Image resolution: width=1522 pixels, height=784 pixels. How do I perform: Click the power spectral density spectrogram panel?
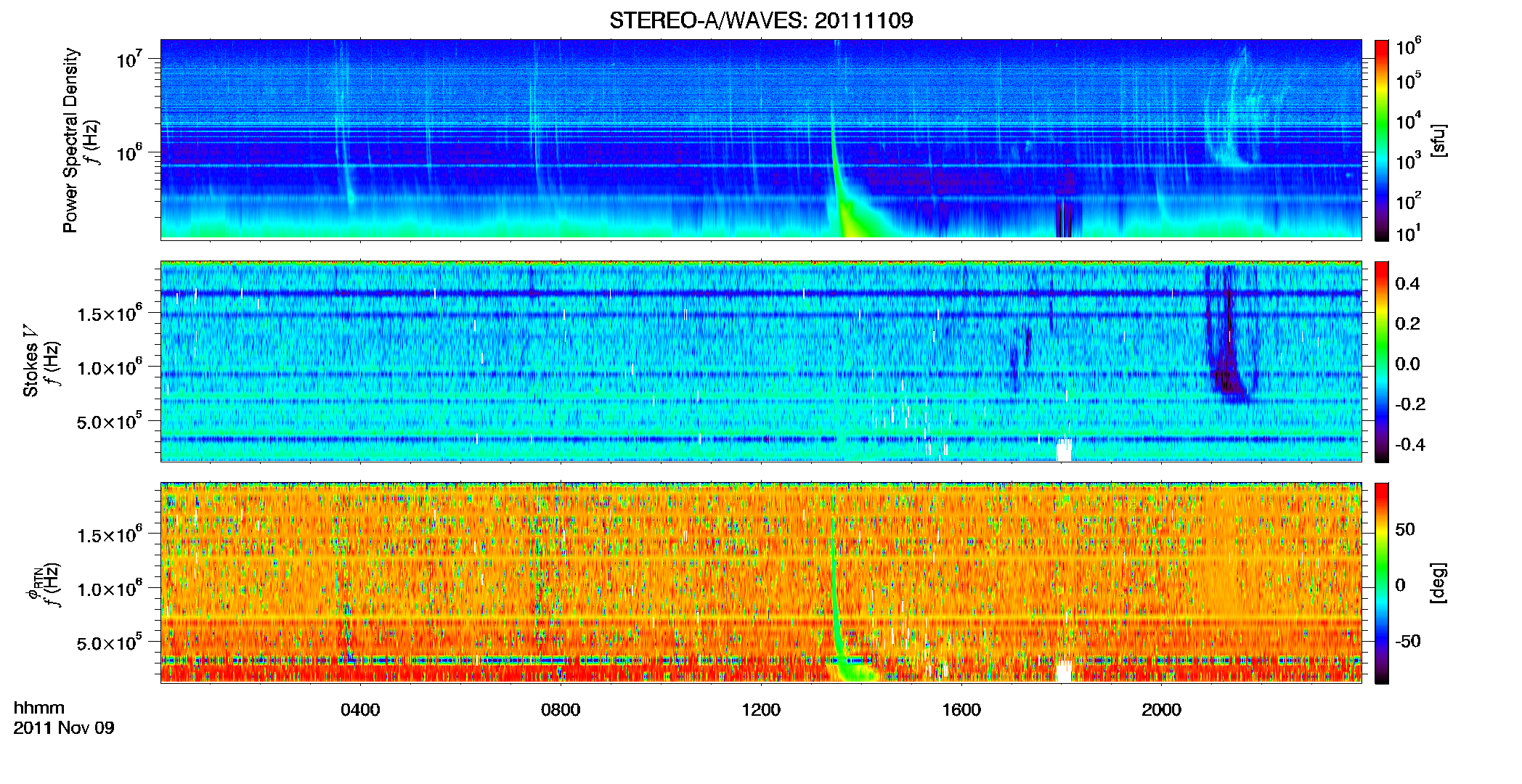point(761,139)
